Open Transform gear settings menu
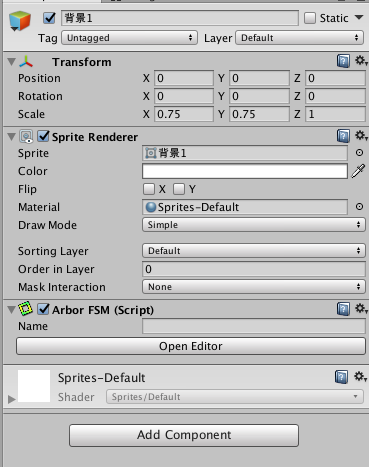 360,61
